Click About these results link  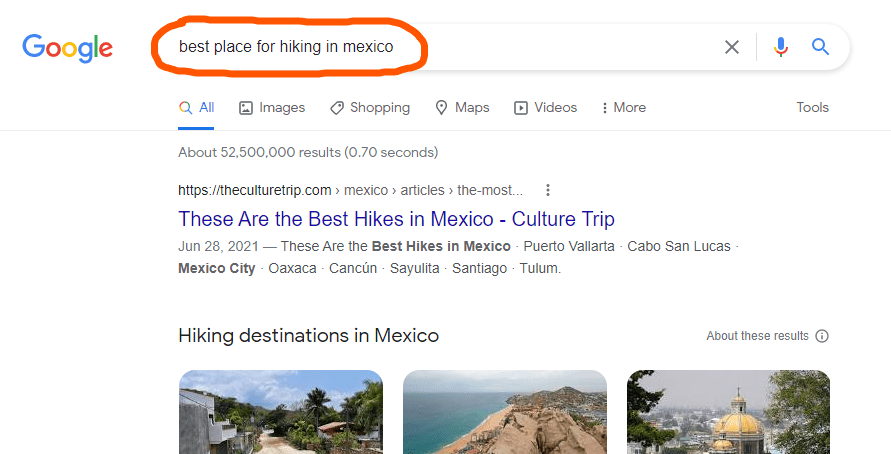tap(757, 336)
